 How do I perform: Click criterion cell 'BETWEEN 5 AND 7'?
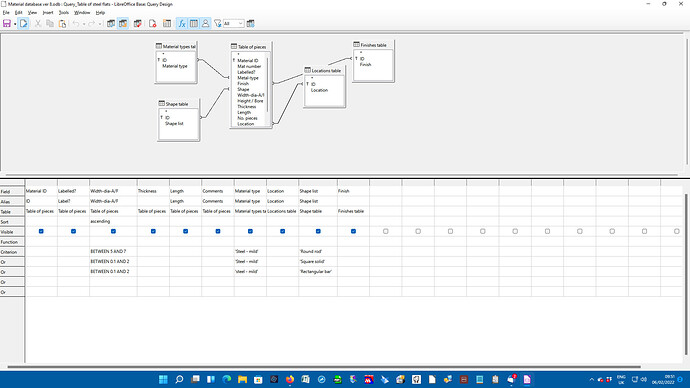click(113, 251)
